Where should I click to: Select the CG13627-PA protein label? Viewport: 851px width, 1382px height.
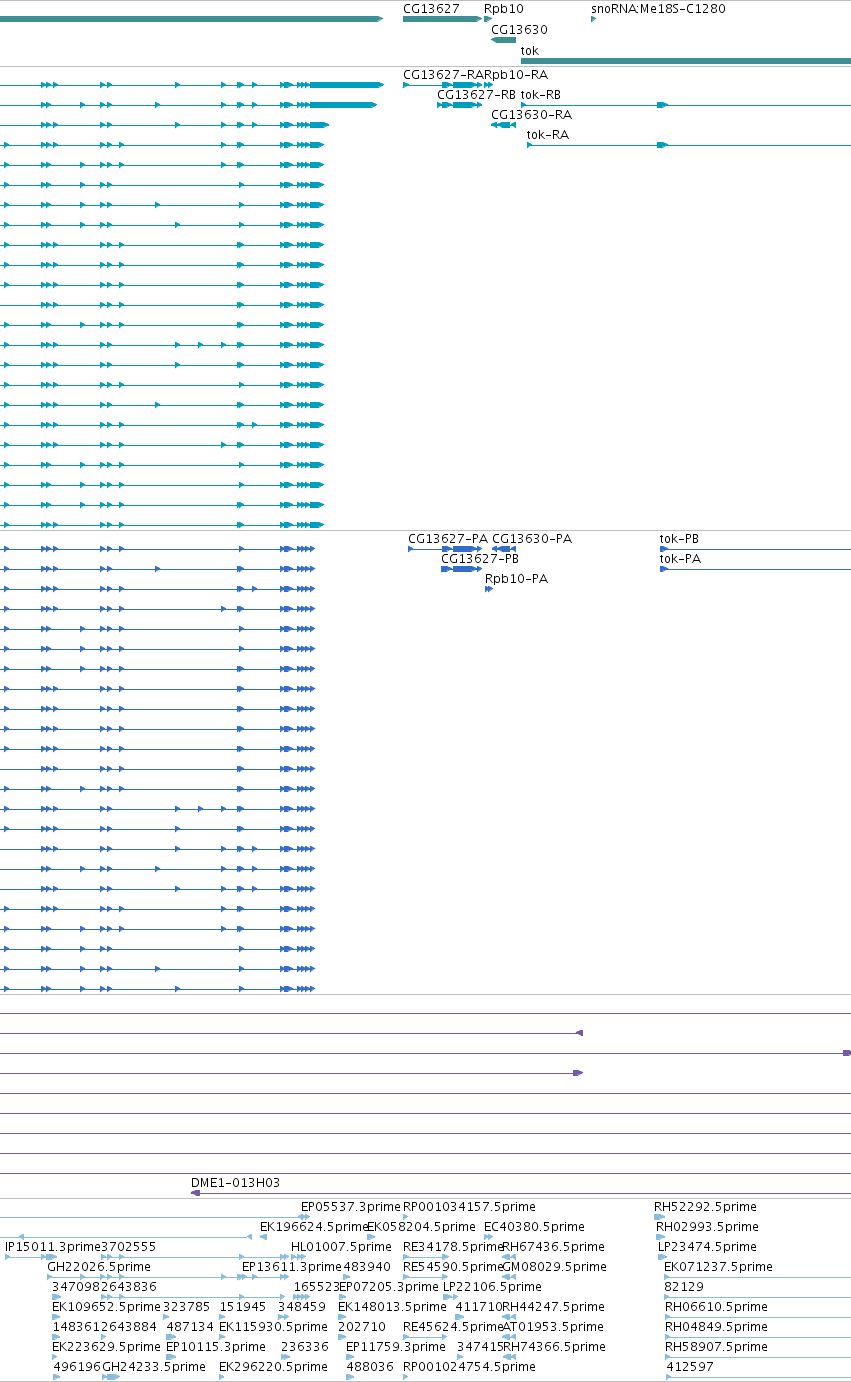pos(448,539)
